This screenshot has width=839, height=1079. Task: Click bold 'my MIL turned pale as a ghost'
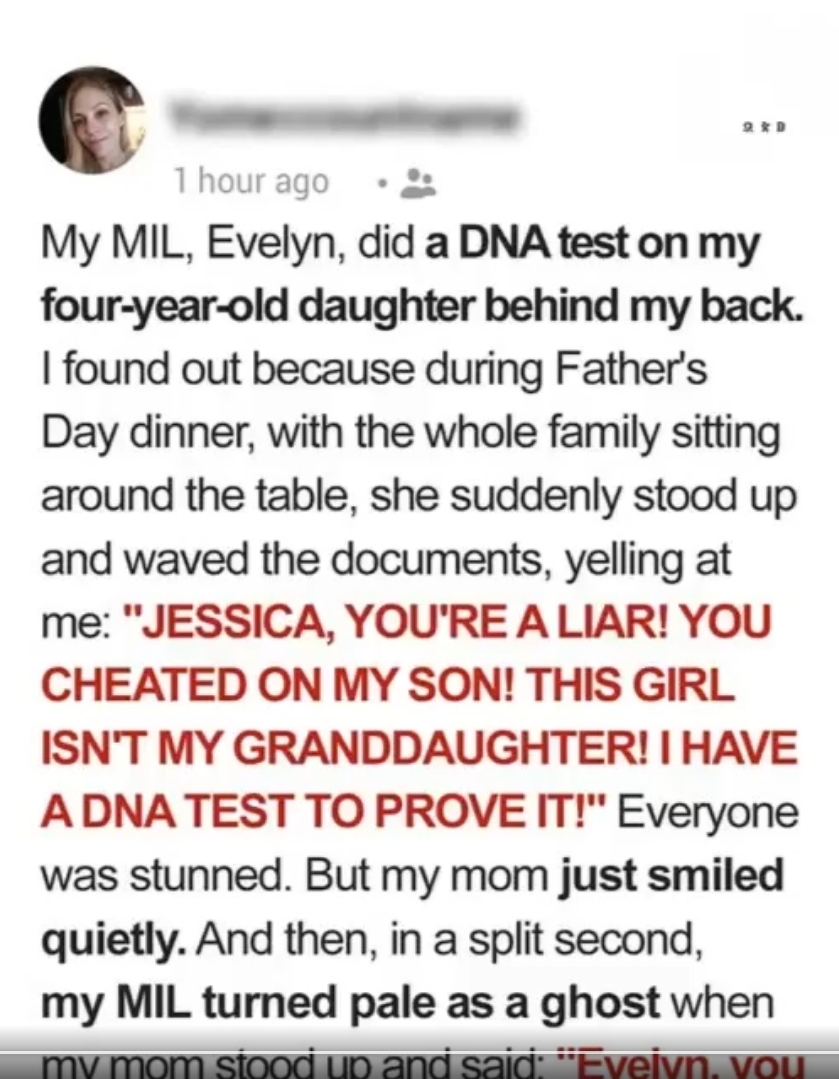(x=350, y=1001)
